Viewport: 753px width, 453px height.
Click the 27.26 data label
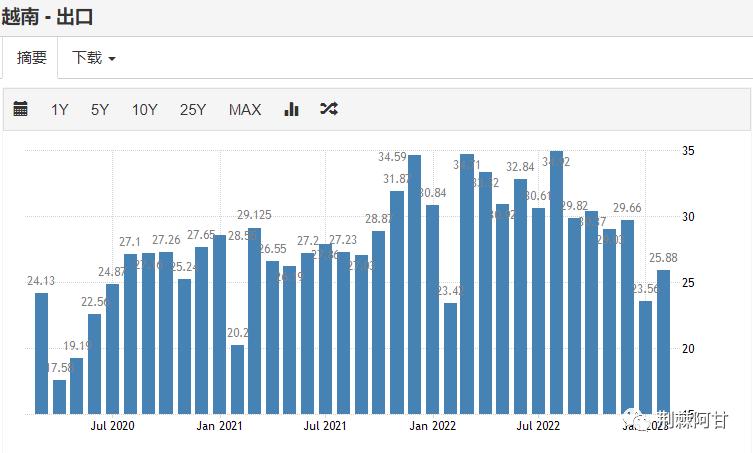tap(166, 240)
